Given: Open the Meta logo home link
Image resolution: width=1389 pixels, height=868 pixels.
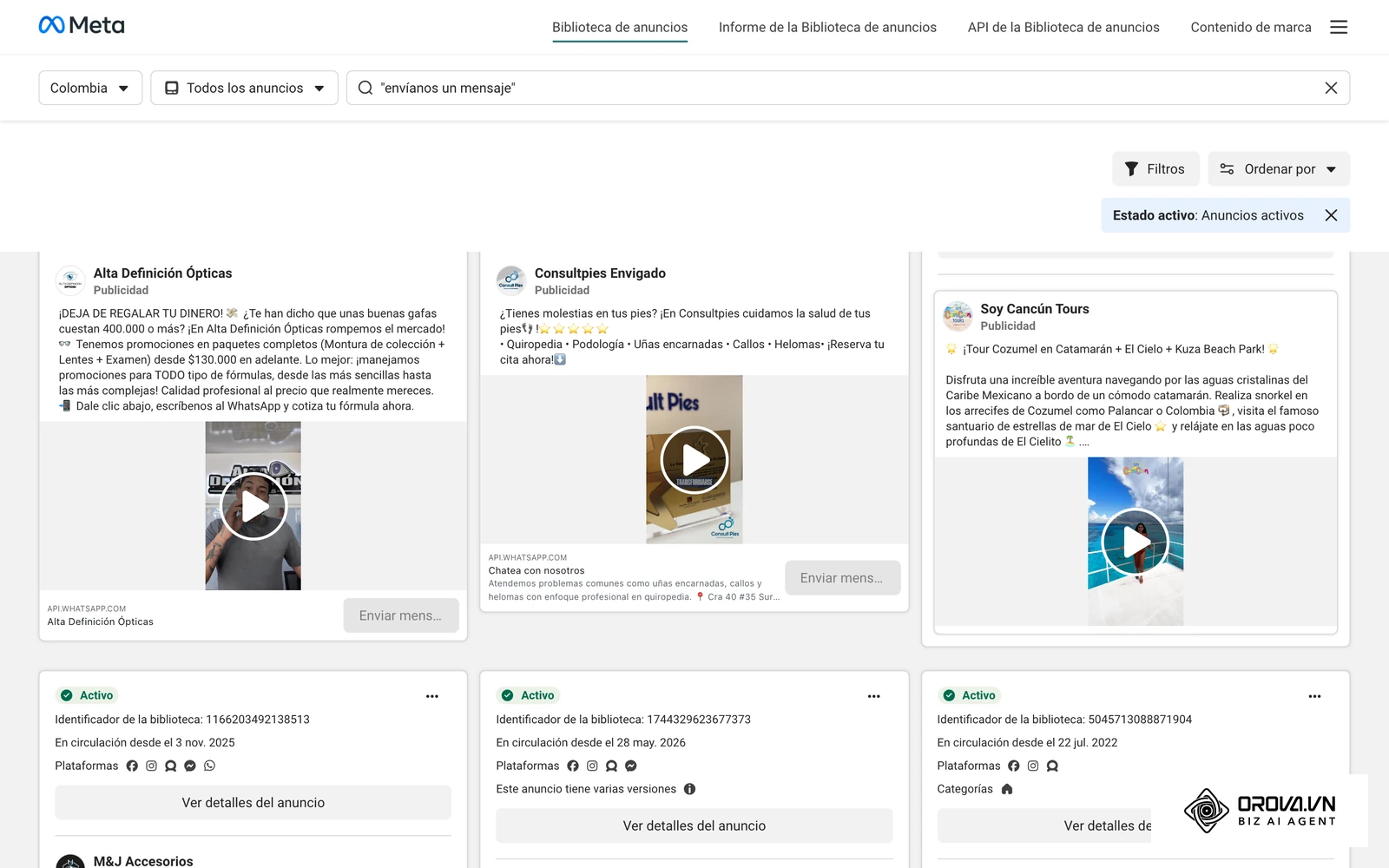Looking at the screenshot, I should point(82,25).
